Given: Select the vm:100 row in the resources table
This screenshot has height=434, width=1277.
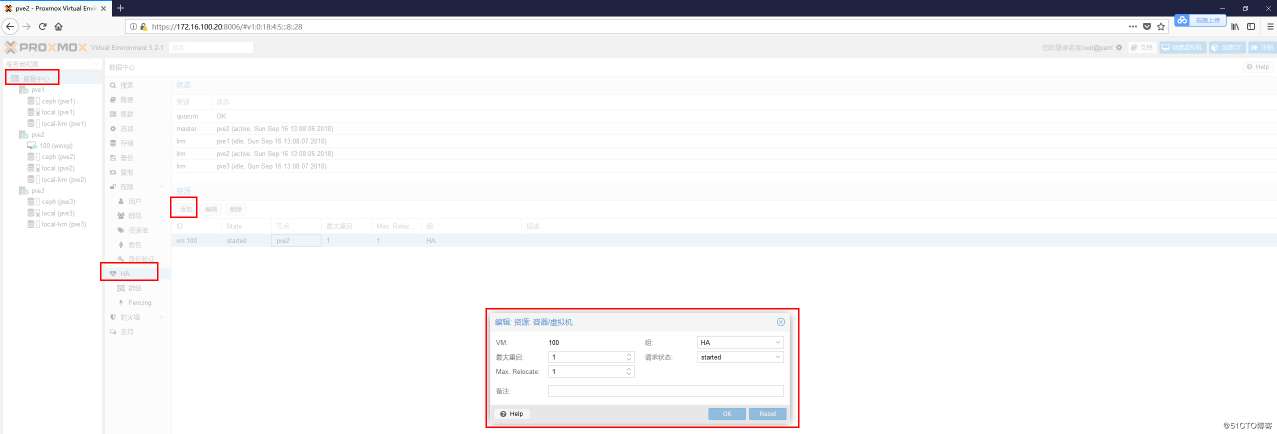Looking at the screenshot, I should point(725,241).
